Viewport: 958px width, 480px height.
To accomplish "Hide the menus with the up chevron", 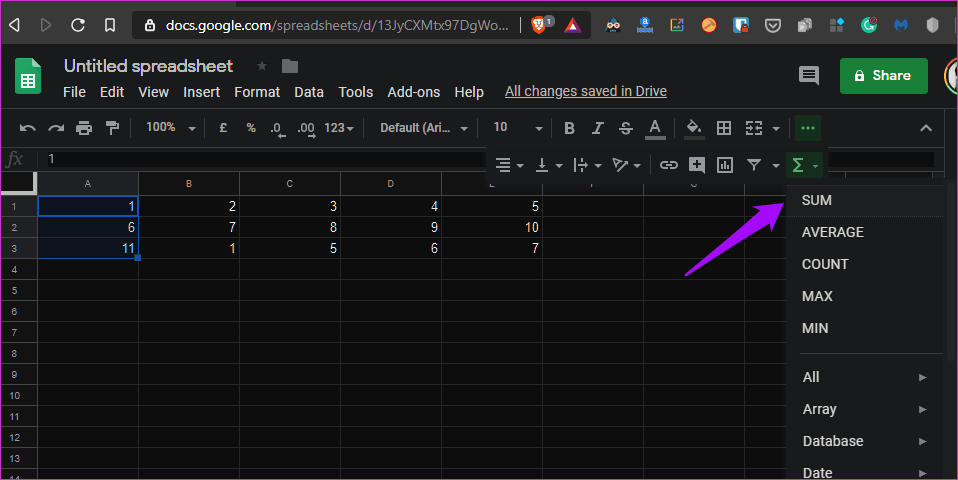I will [x=926, y=128].
